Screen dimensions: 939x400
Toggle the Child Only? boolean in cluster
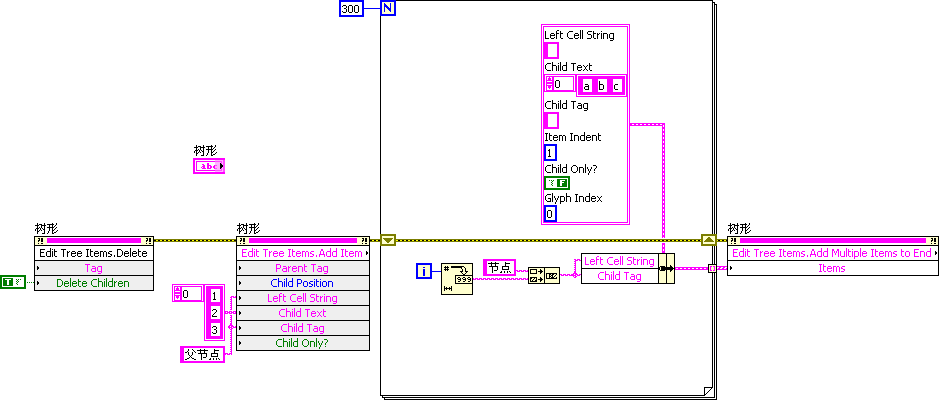coord(556,183)
